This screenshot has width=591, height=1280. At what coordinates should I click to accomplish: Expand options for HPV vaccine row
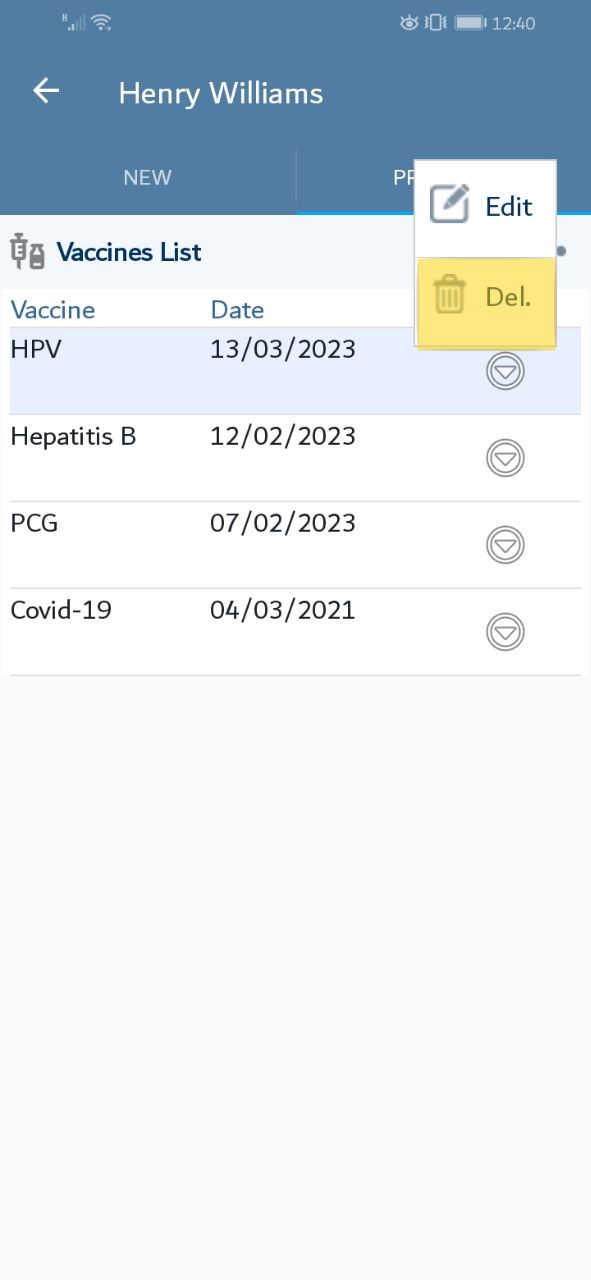505,371
